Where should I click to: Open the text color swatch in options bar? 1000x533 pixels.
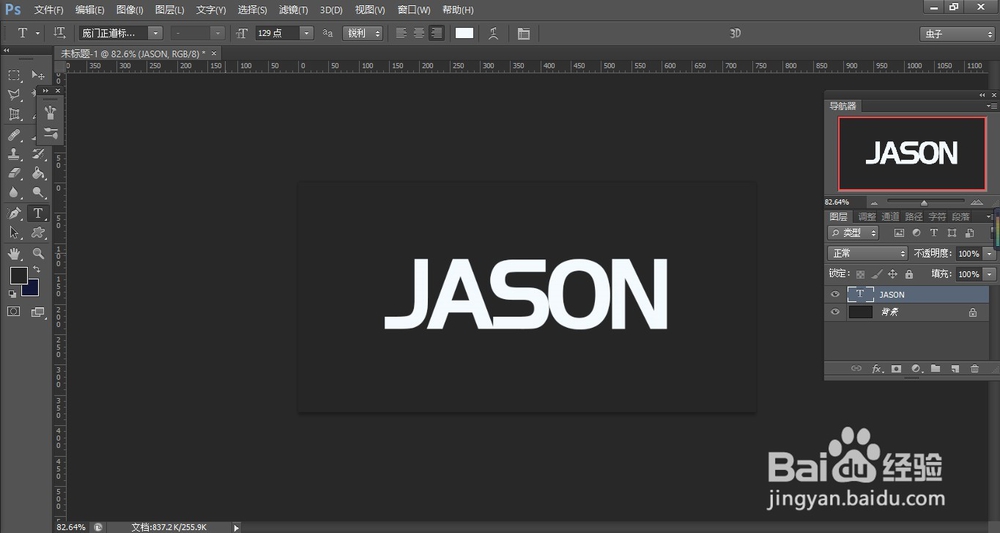(464, 33)
